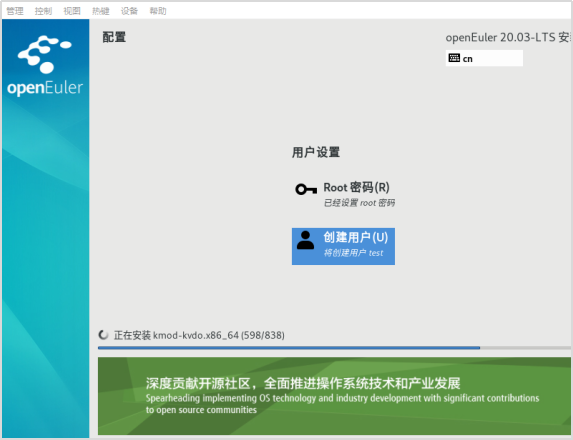This screenshot has width=573, height=440.
Task: Click the cn keyboard layout field
Action: (484, 58)
